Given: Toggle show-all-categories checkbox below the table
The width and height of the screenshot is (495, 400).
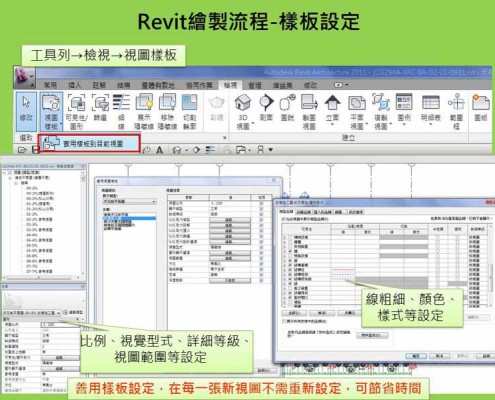Looking at the screenshot, I should click(x=284, y=321).
